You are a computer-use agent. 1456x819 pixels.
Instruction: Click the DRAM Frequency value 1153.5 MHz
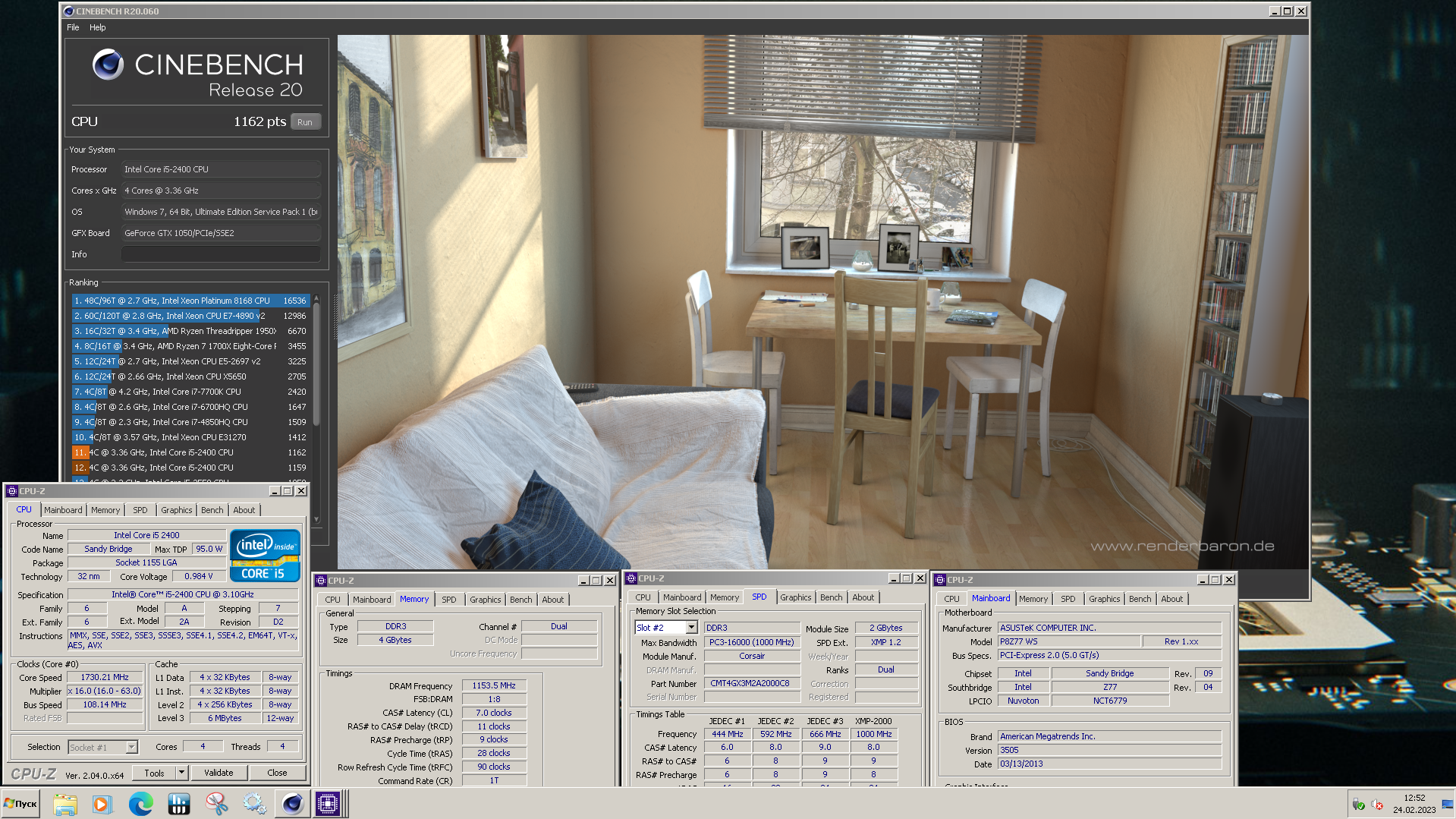coord(494,685)
